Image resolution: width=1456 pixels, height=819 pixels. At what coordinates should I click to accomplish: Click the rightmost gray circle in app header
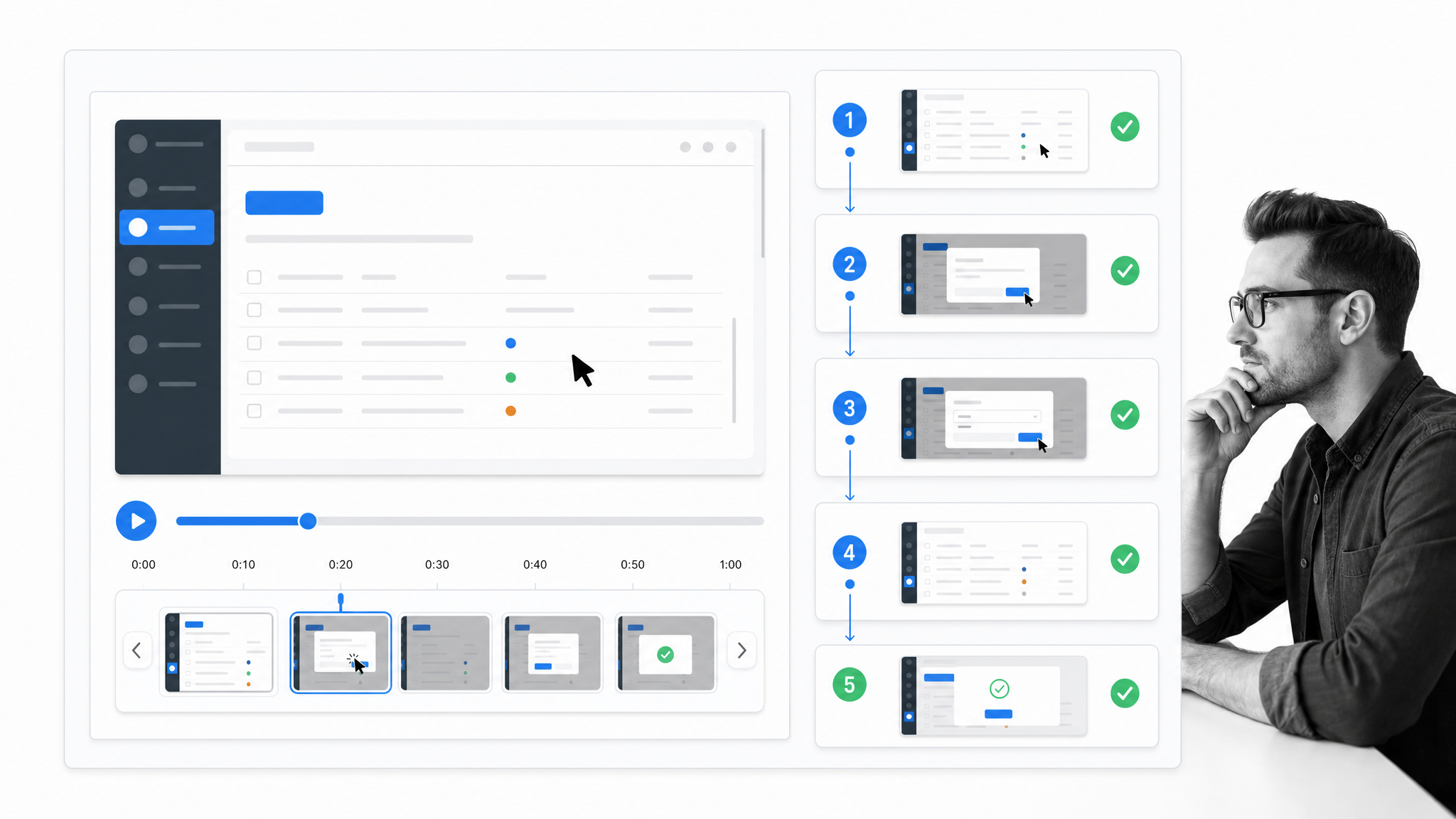point(731,147)
